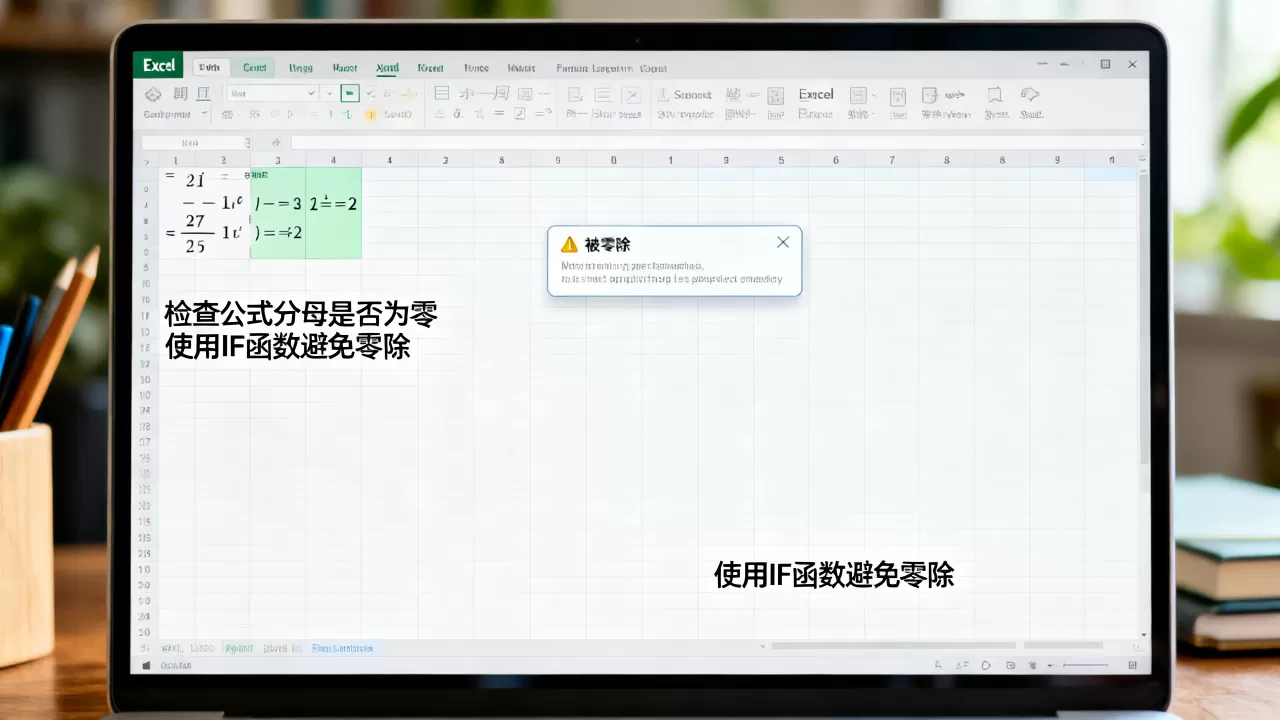Click the rightmost ribbon icon
The image size is (1280, 720).
pyautogui.click(x=1030, y=95)
